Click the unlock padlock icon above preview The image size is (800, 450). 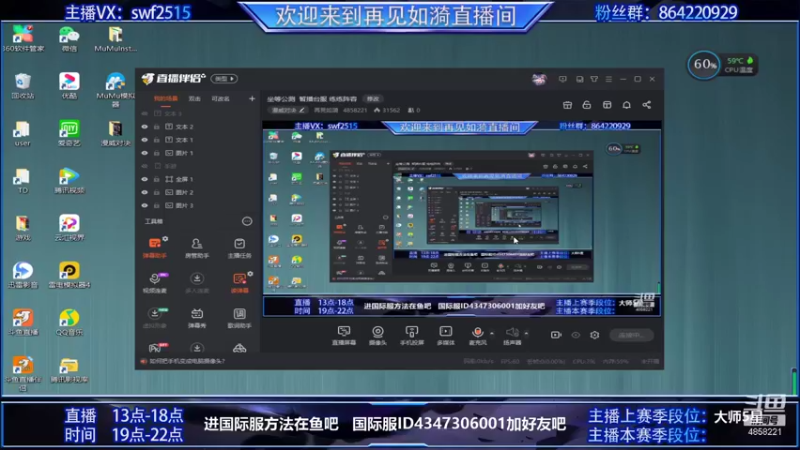coord(587,105)
